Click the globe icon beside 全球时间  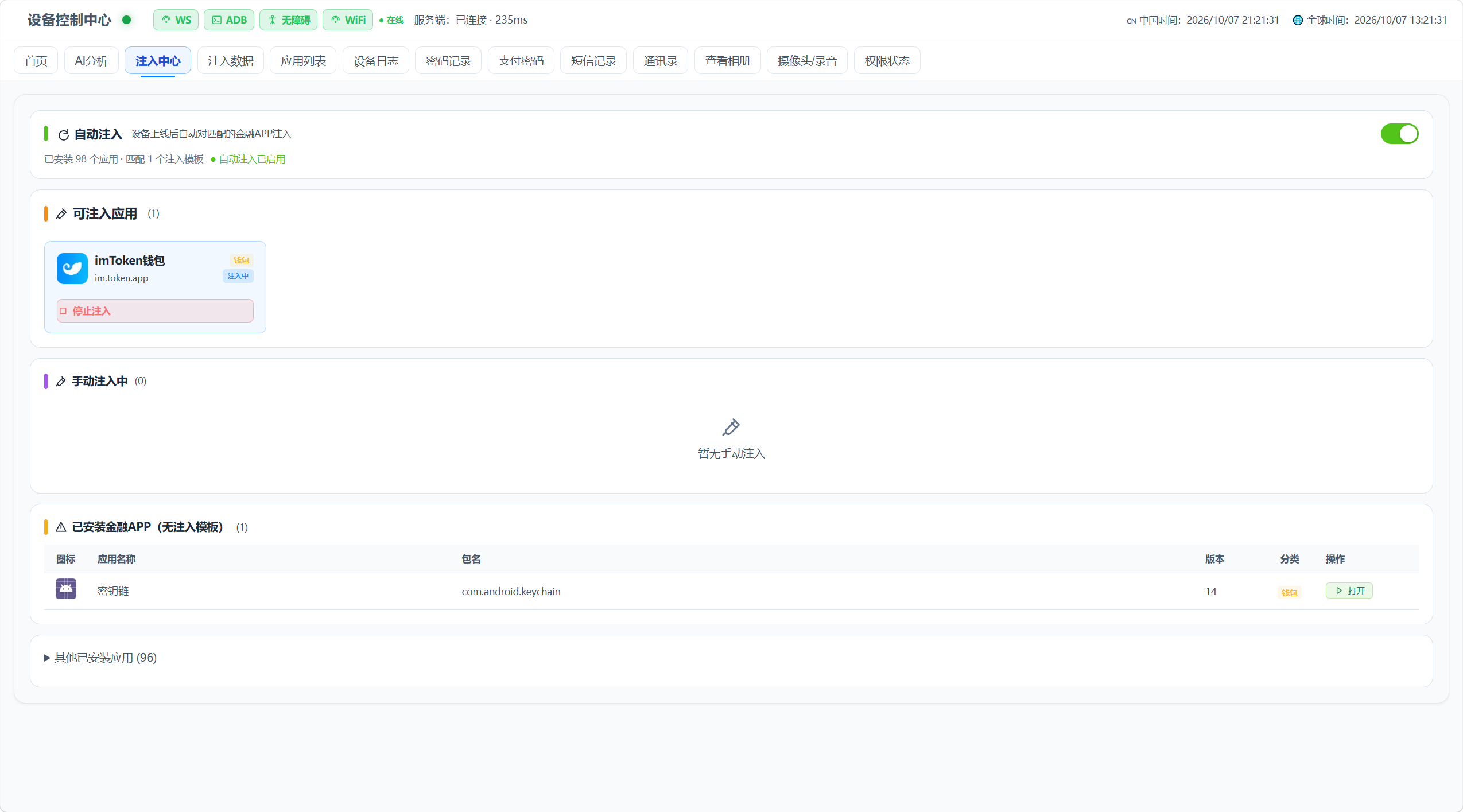point(1297,20)
